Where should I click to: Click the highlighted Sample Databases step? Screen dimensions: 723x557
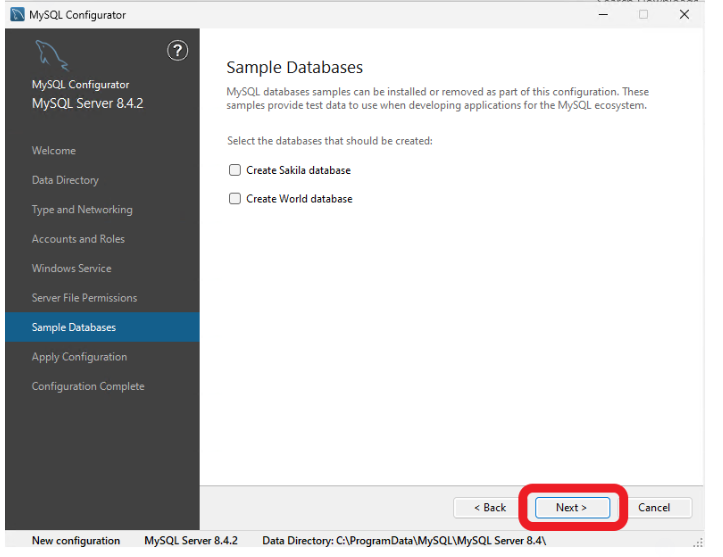(x=74, y=327)
